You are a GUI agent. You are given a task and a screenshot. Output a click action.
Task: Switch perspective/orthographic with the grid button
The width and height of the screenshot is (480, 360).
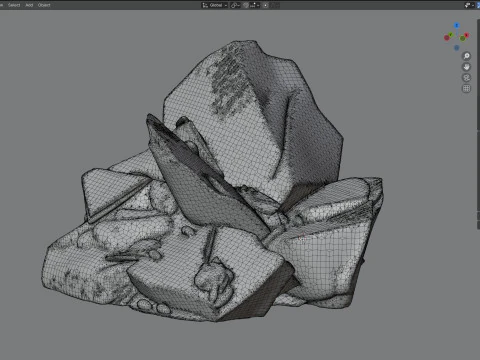coord(467,89)
